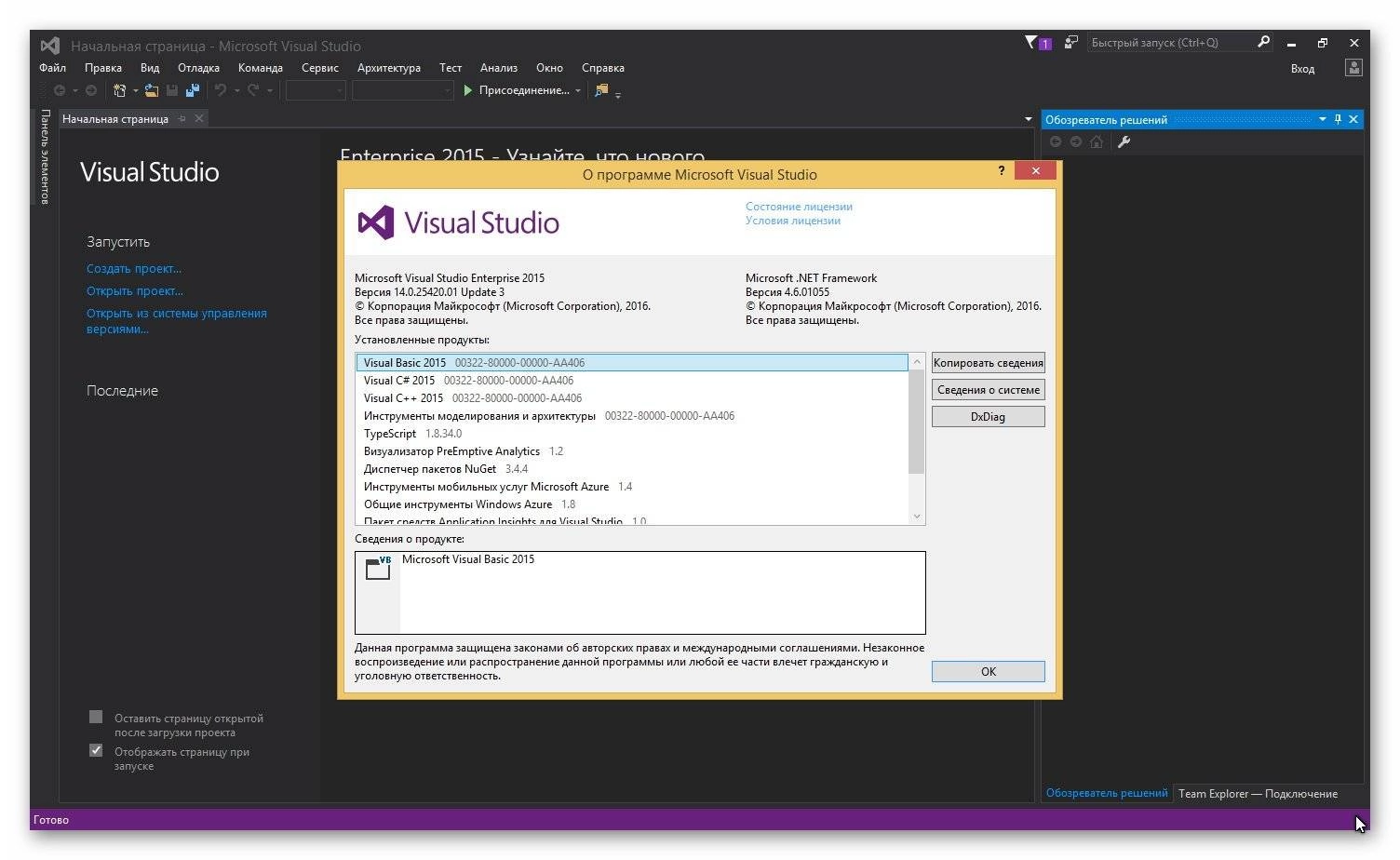Screen dimensions: 1400x860
Task: Click the Solution Explorer wrench Properties icon
Action: point(1124,141)
